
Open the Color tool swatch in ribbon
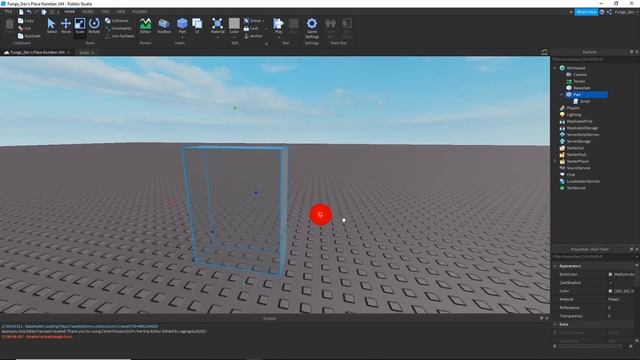[x=234, y=23]
